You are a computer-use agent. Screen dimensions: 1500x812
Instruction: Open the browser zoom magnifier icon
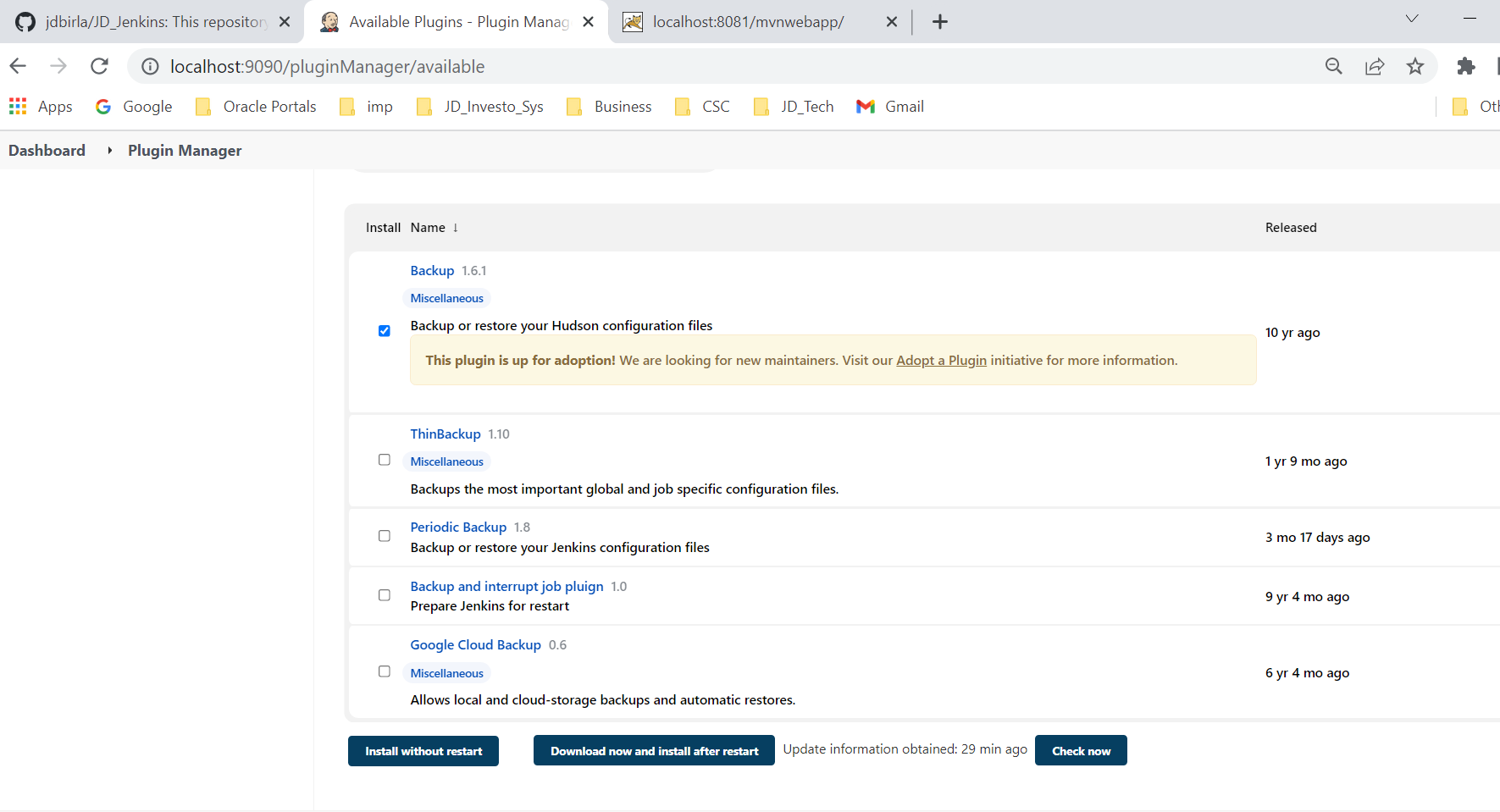pyautogui.click(x=1334, y=66)
